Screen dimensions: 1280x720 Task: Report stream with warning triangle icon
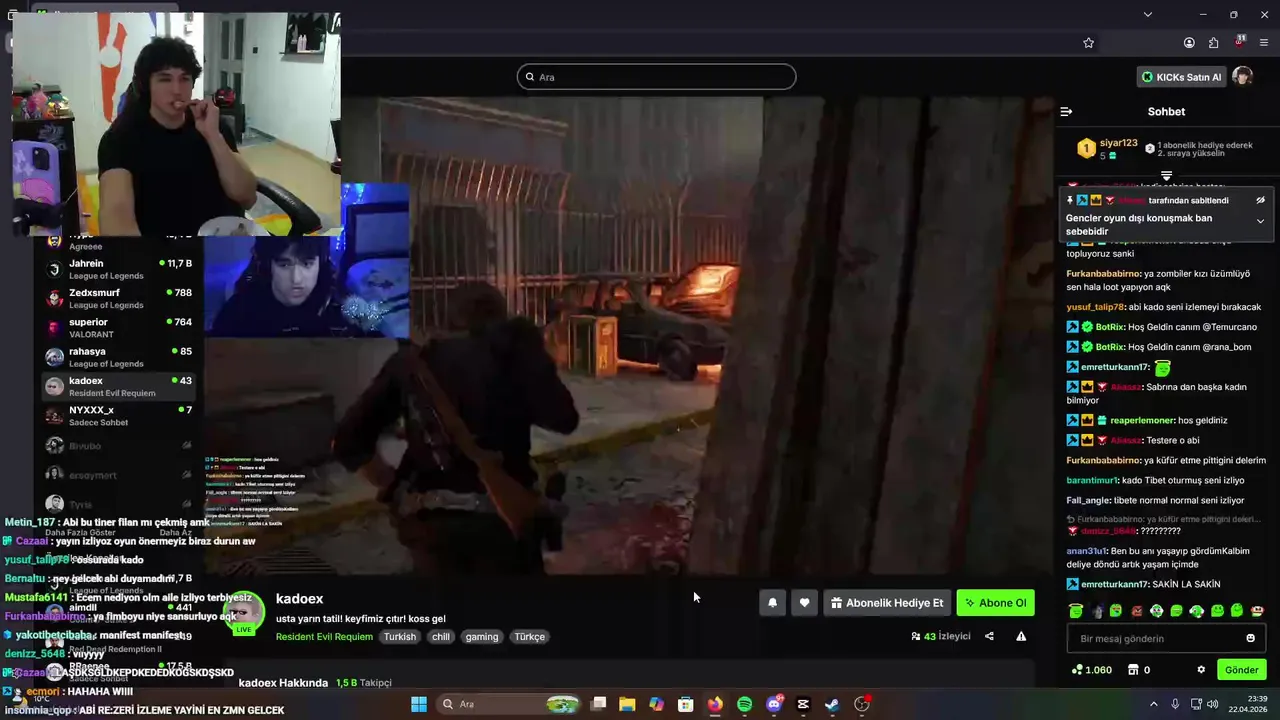coord(1021,636)
